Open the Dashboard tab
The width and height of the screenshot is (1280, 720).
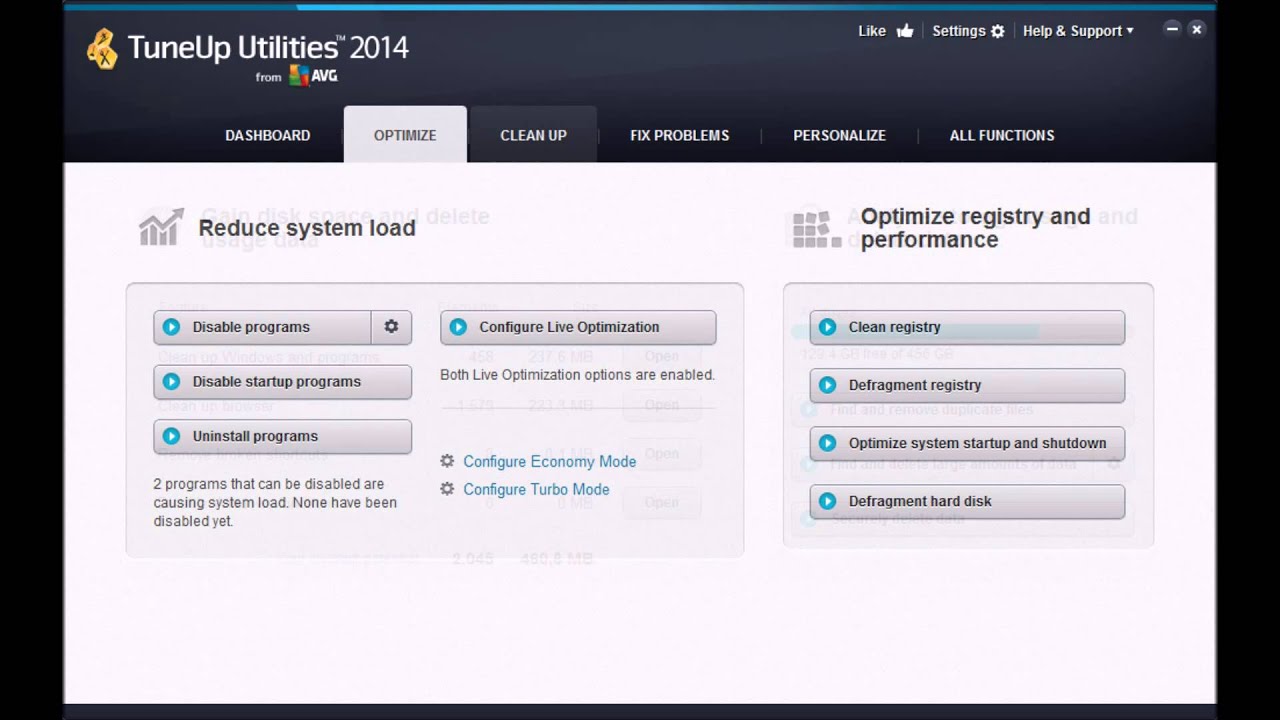[x=267, y=135]
